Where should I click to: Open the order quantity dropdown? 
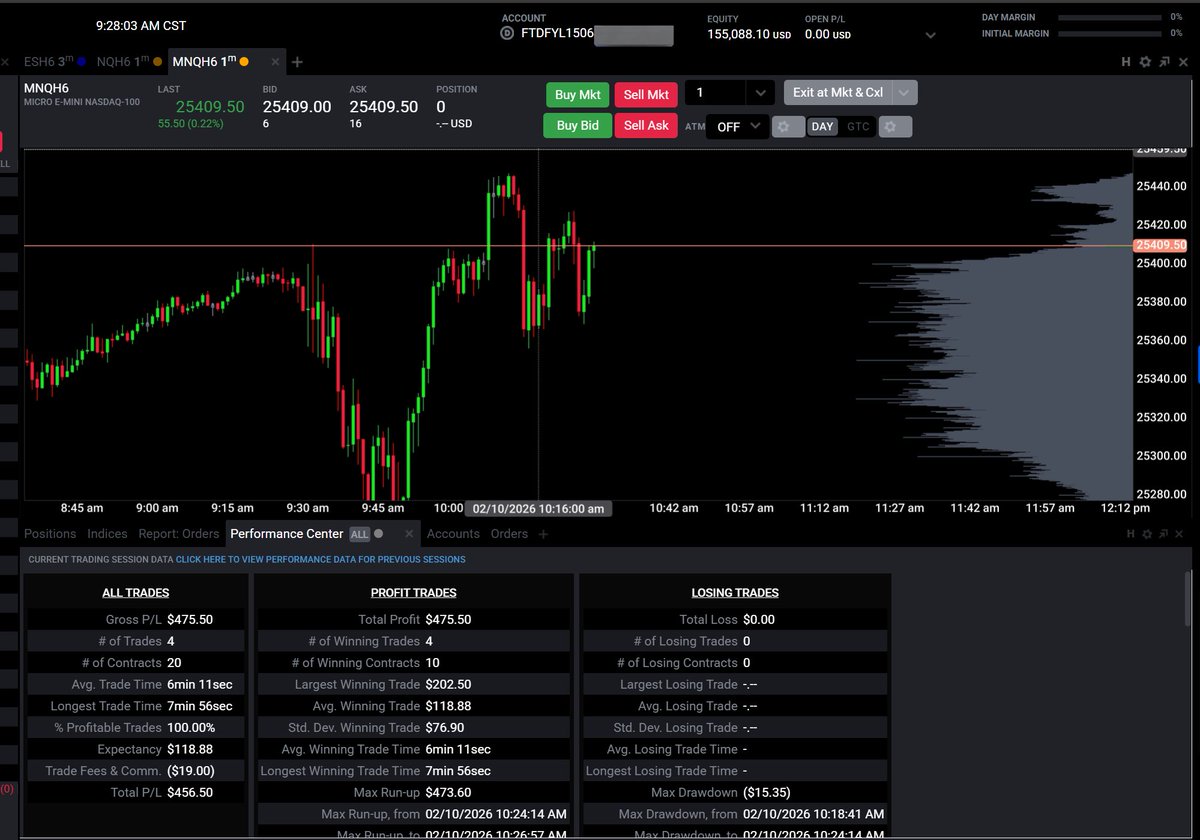761,93
